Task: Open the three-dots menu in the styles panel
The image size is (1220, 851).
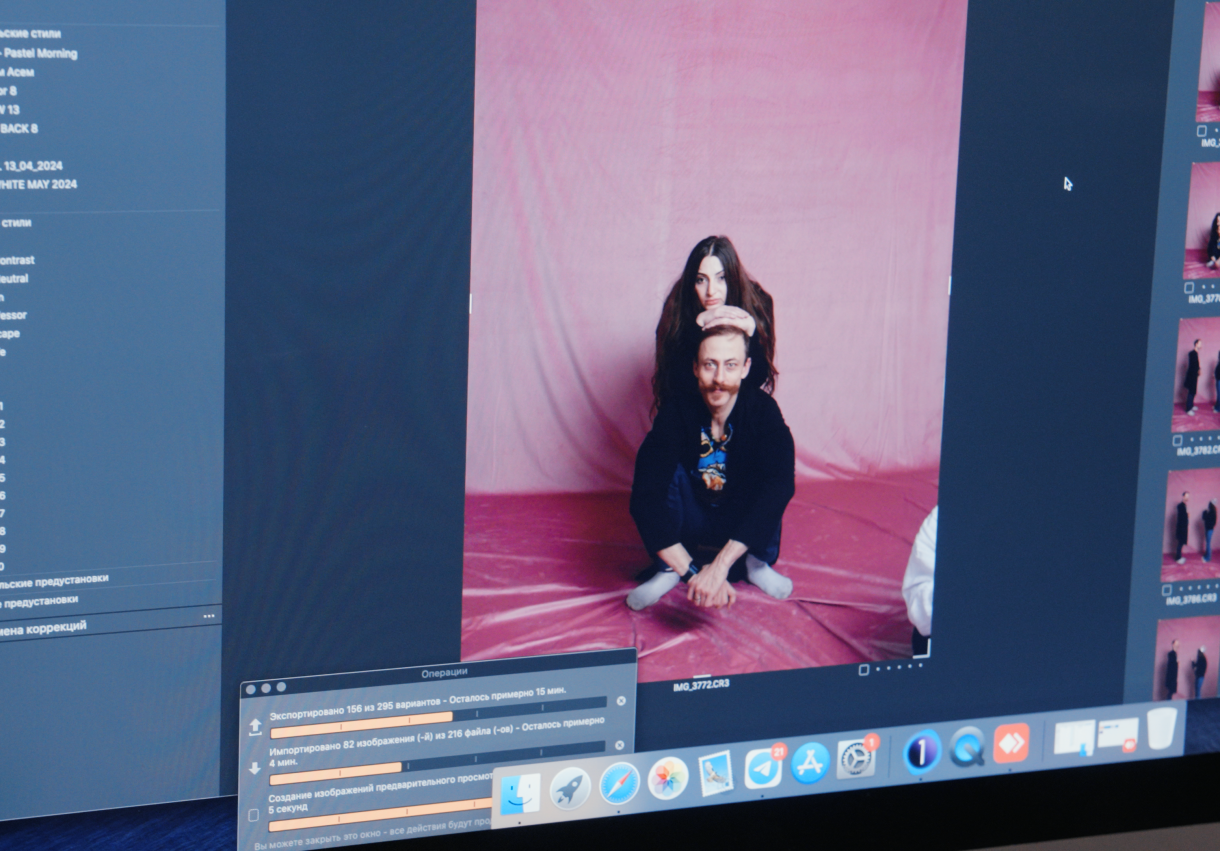Action: (x=208, y=616)
